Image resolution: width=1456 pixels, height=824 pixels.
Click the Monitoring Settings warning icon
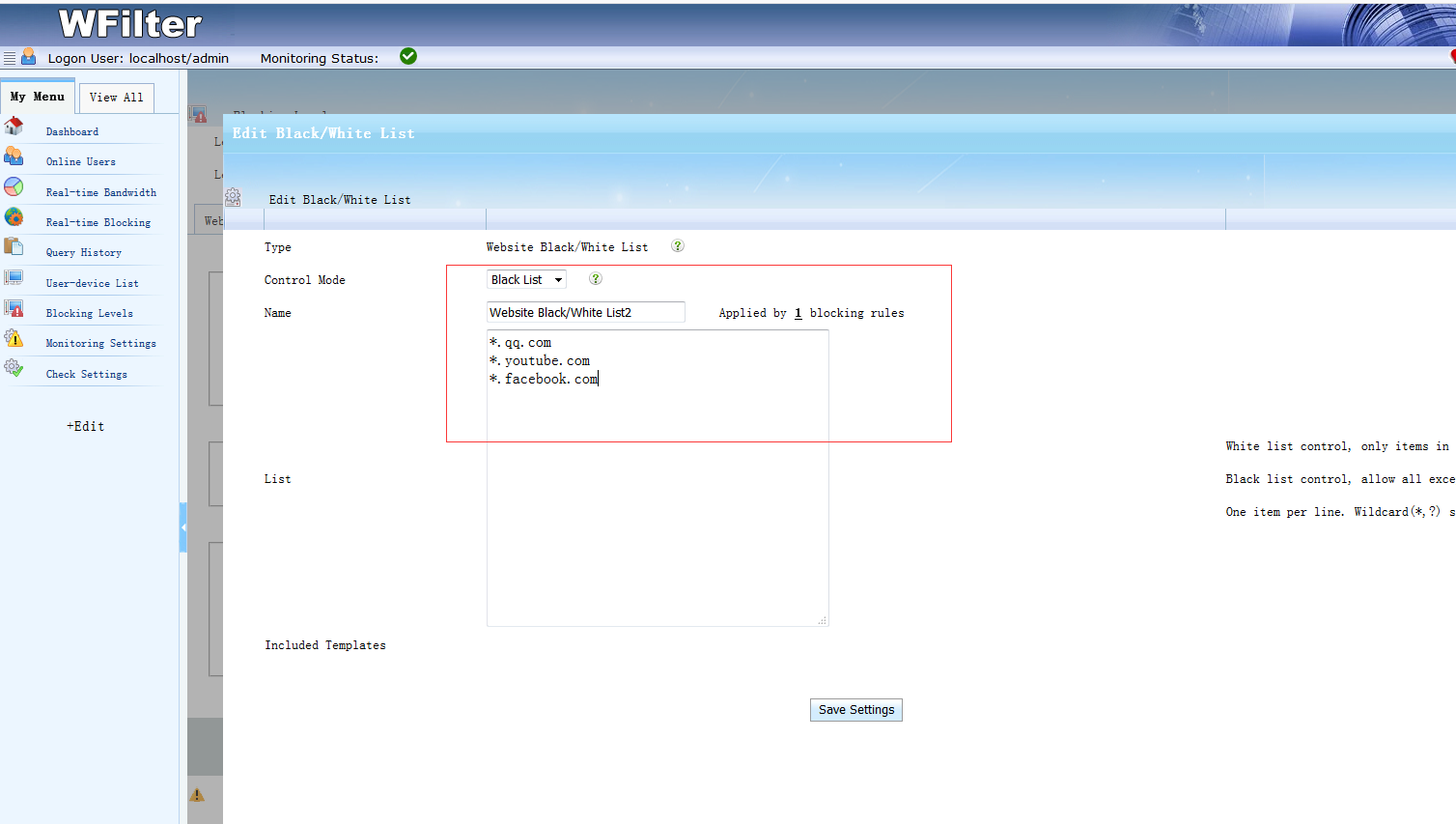coord(14,337)
